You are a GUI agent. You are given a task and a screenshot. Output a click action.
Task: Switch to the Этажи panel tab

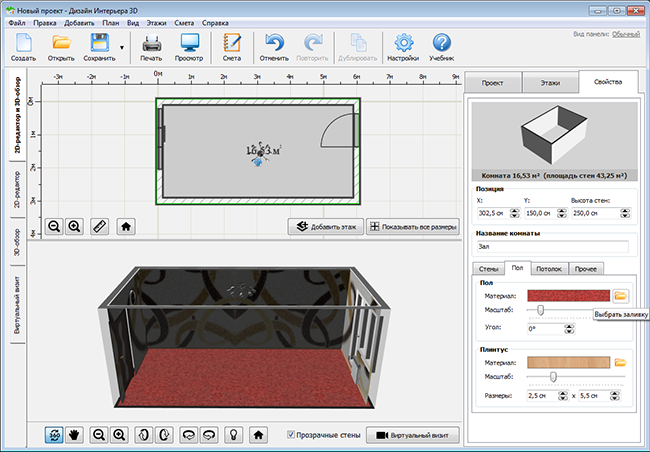(550, 83)
